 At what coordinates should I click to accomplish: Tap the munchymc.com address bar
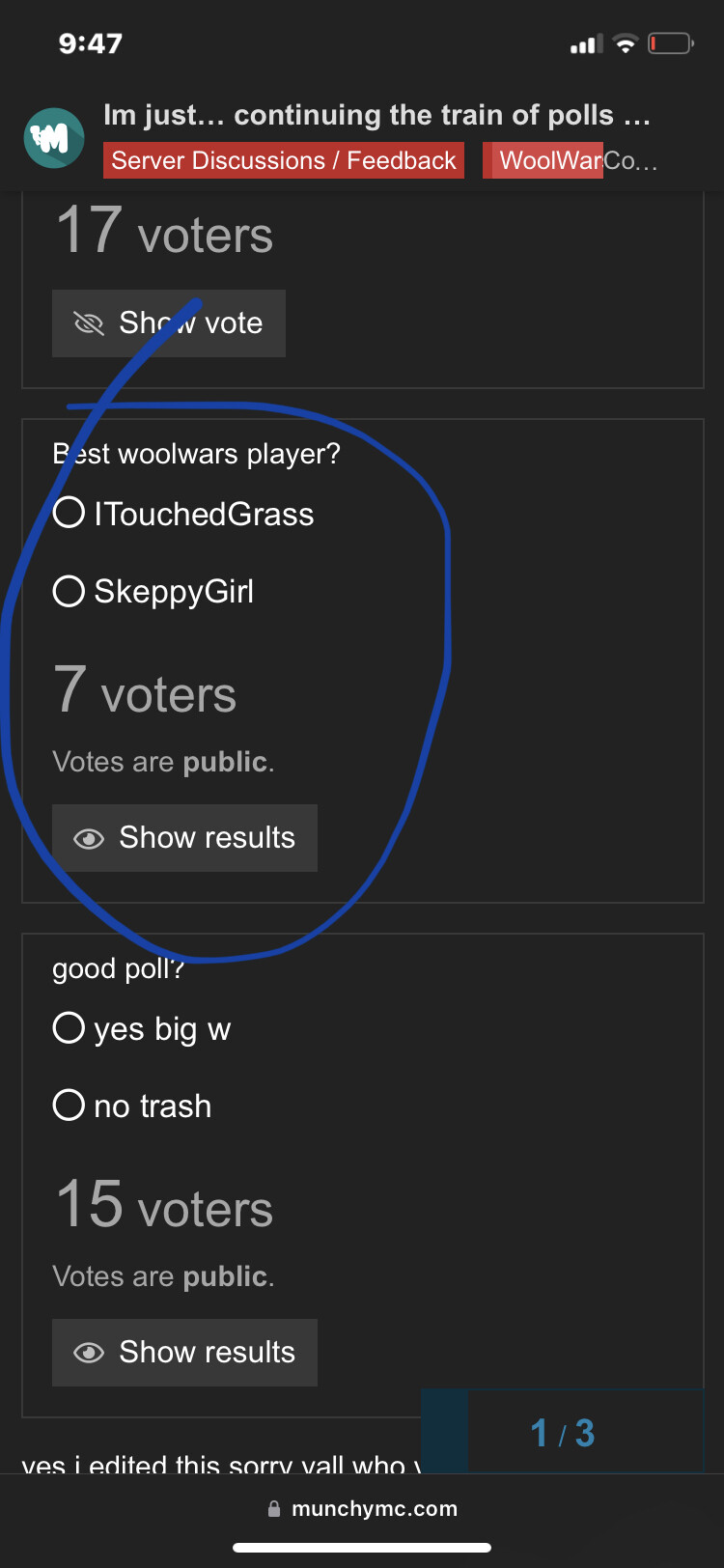[x=362, y=1509]
